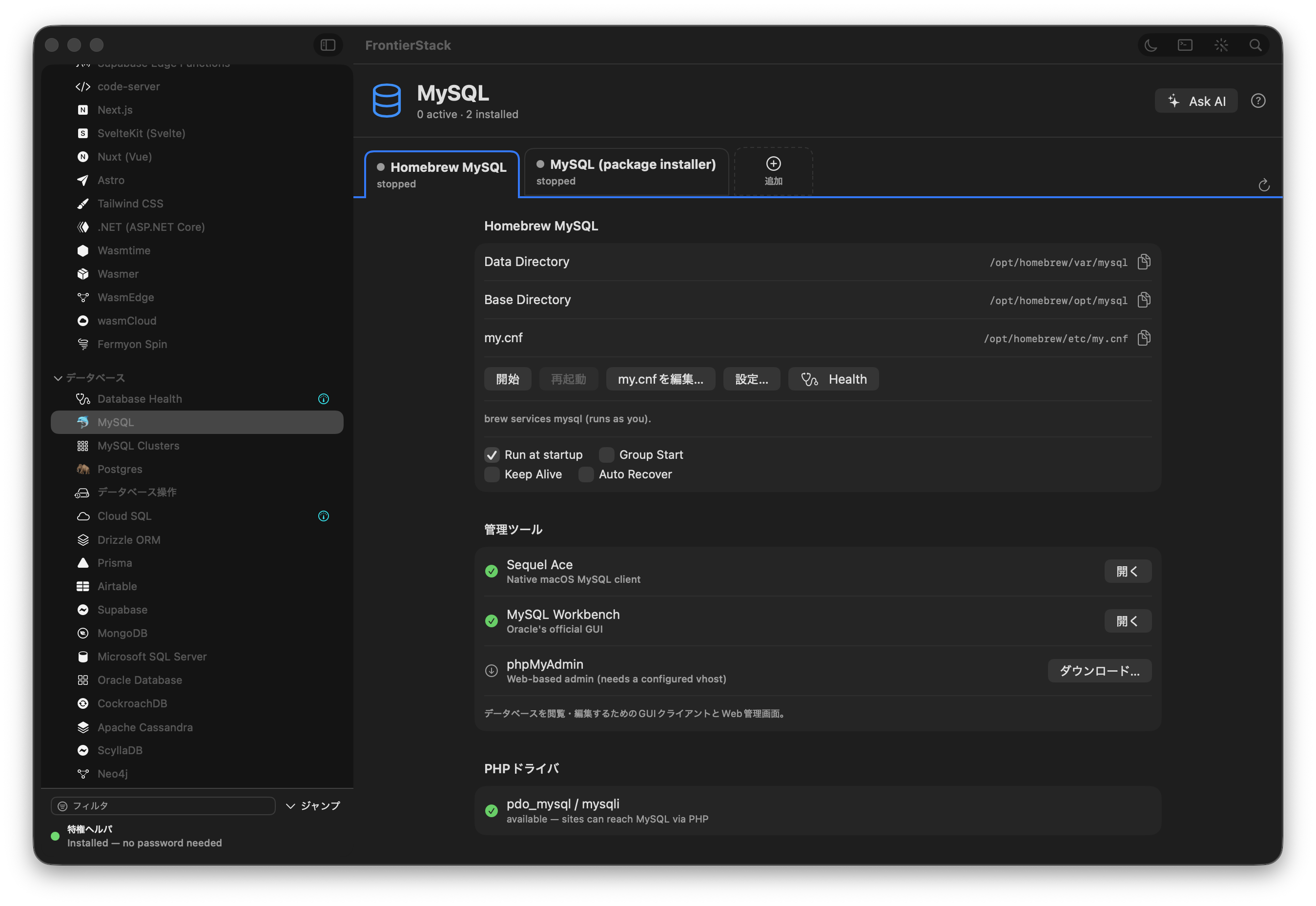Enable Keep Alive checkbox
This screenshot has width=1316, height=906.
tap(492, 474)
